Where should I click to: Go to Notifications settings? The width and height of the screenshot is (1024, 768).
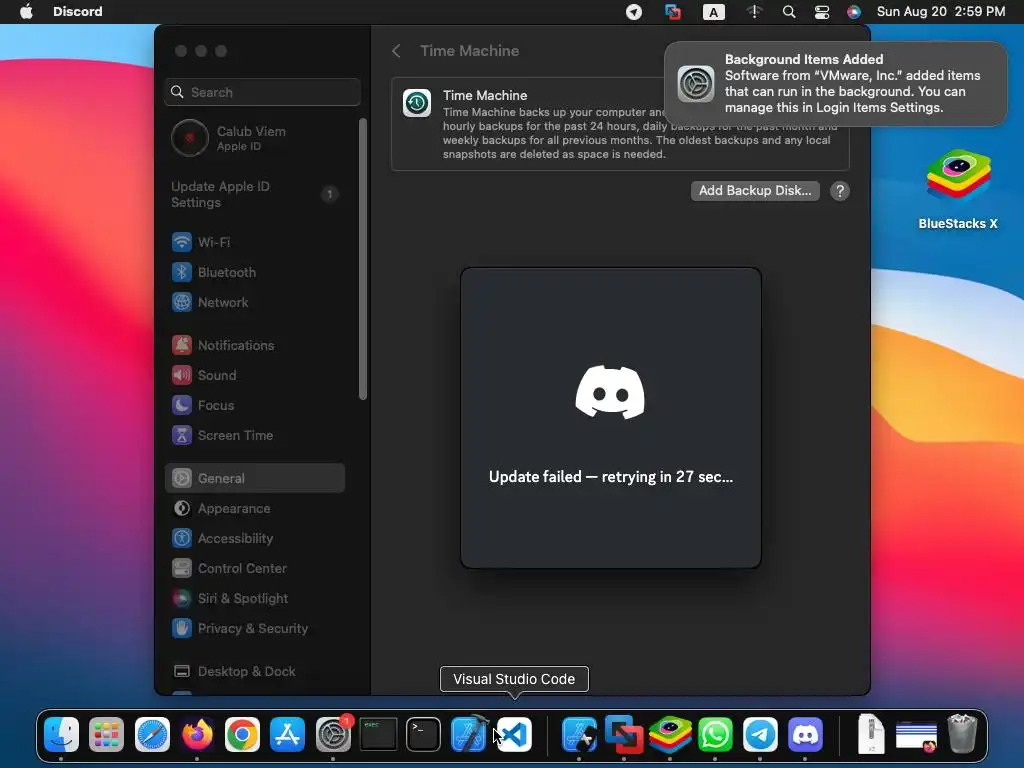pyautogui.click(x=255, y=345)
